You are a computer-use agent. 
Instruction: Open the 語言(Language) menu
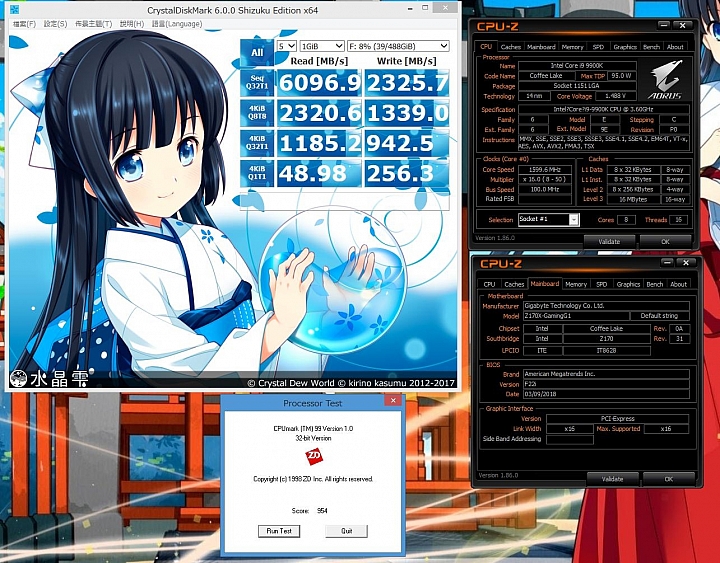177,23
